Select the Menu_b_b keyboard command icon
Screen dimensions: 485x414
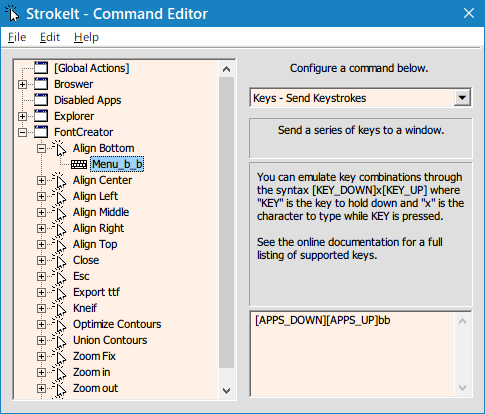[x=79, y=164]
